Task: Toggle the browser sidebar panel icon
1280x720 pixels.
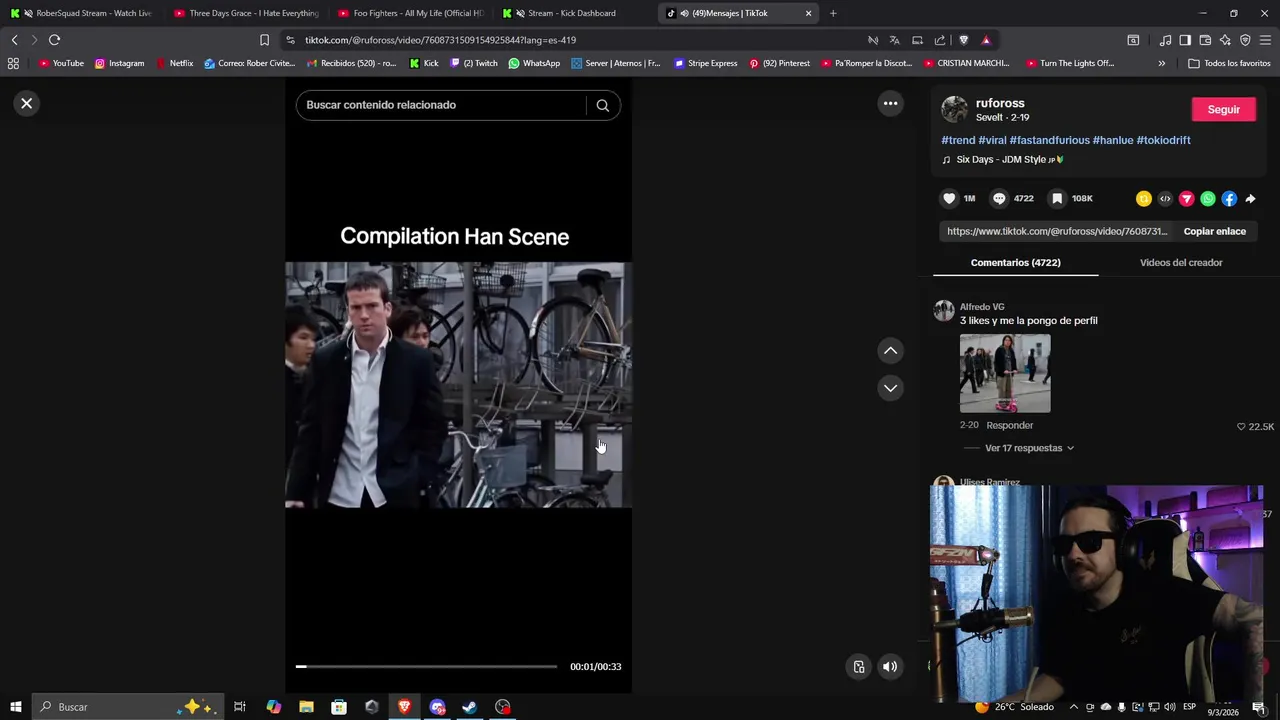Action: (1185, 40)
